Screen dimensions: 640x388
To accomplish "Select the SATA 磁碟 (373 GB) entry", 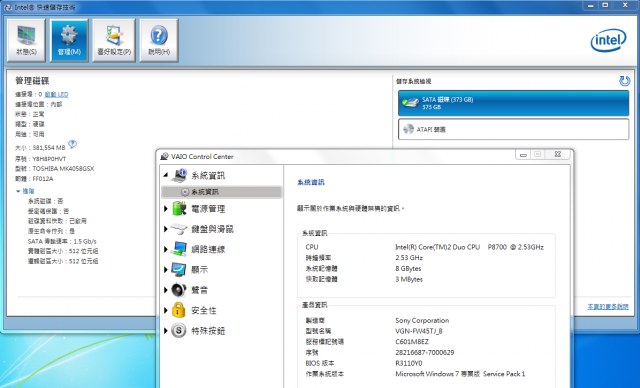I will [513, 103].
